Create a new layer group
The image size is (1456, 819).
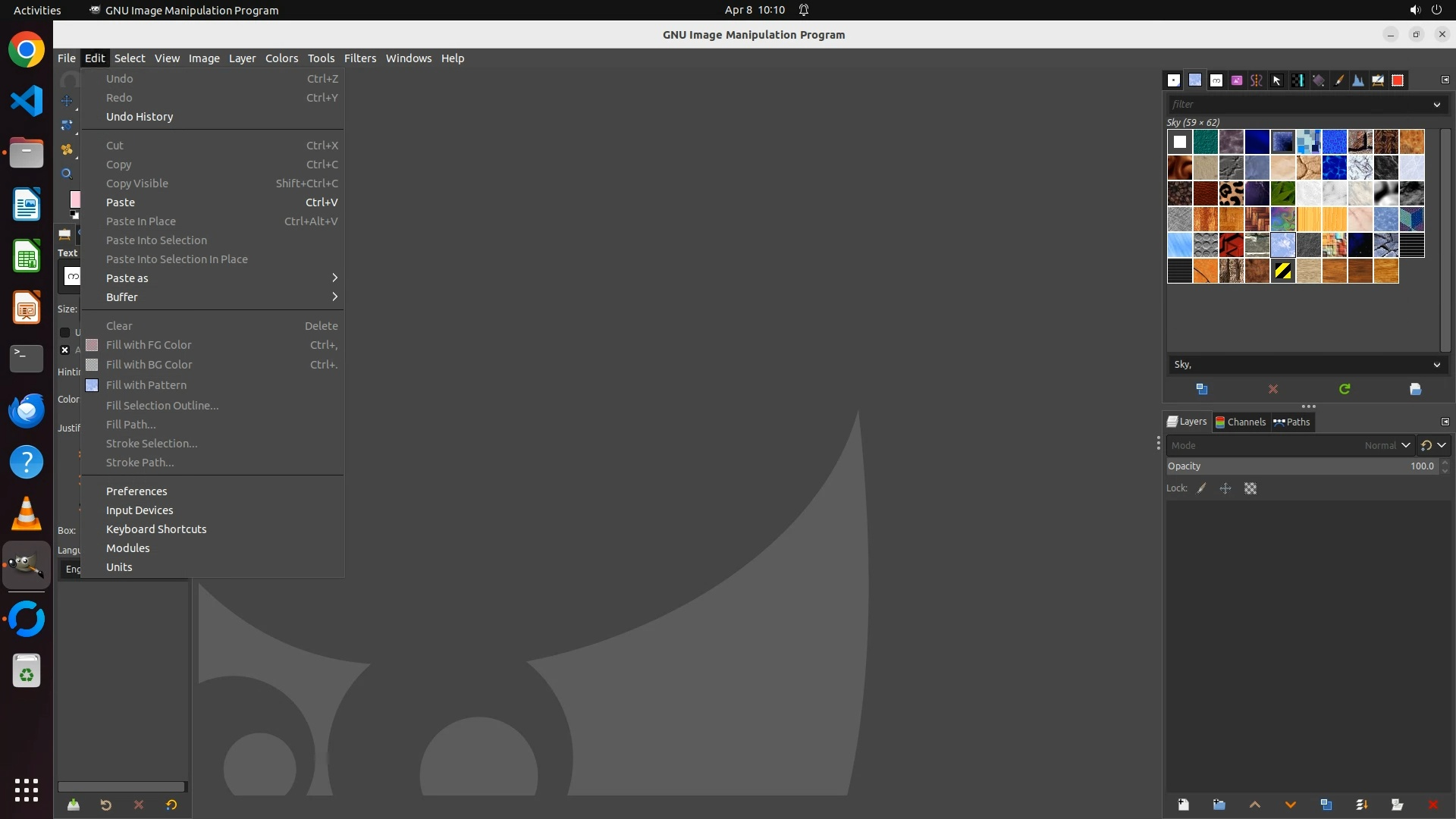pyautogui.click(x=1219, y=805)
